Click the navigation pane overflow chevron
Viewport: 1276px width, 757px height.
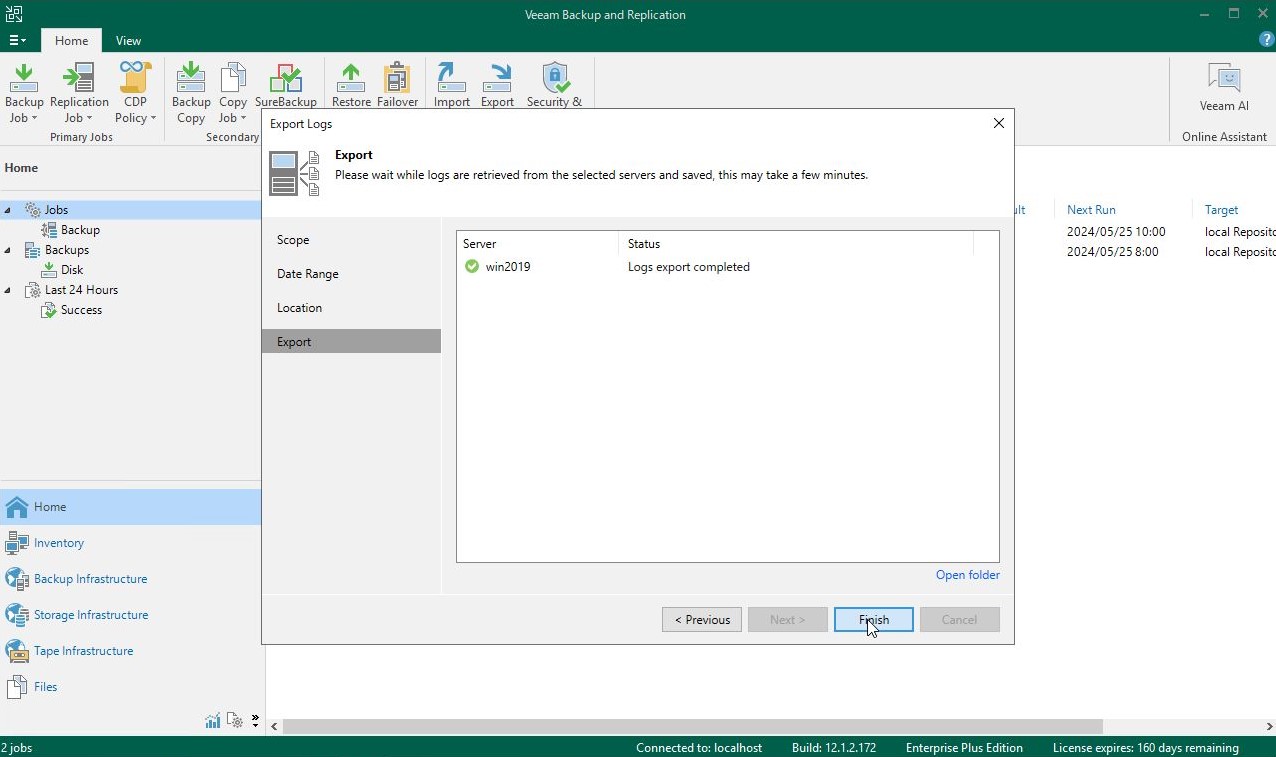(255, 720)
